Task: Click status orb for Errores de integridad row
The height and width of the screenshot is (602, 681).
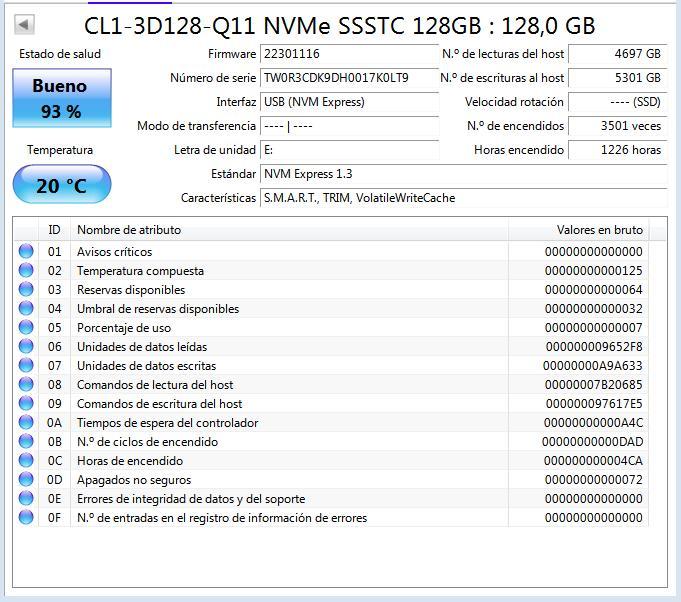Action: pos(26,499)
